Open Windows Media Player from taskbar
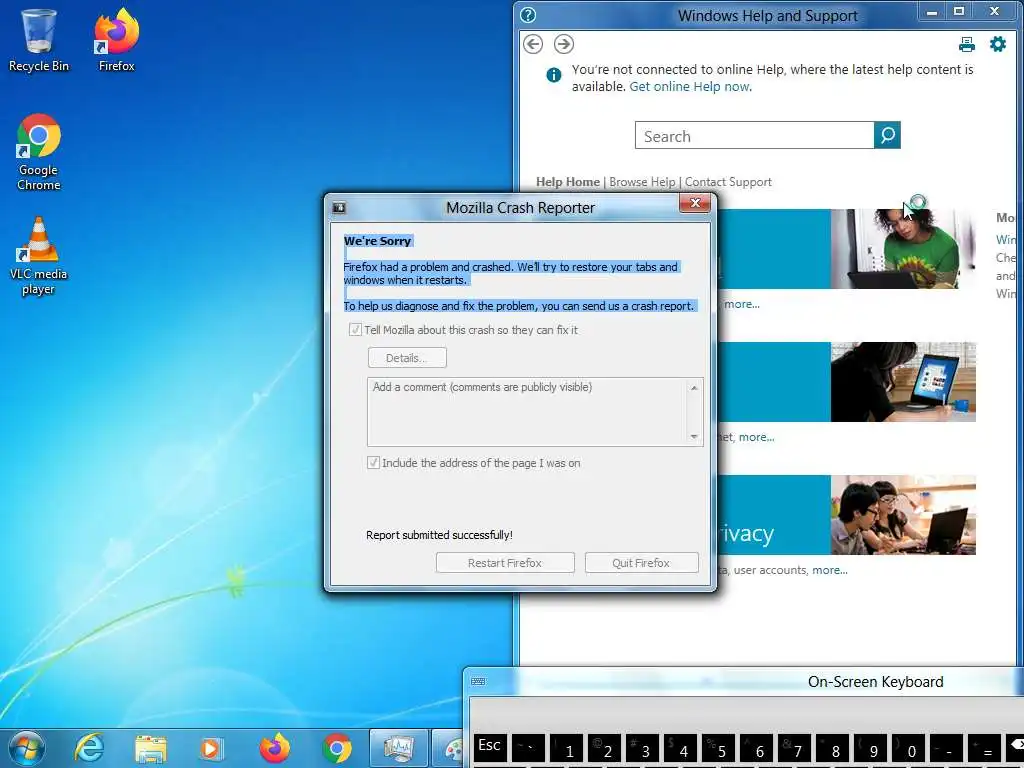1024x768 pixels. 212,749
